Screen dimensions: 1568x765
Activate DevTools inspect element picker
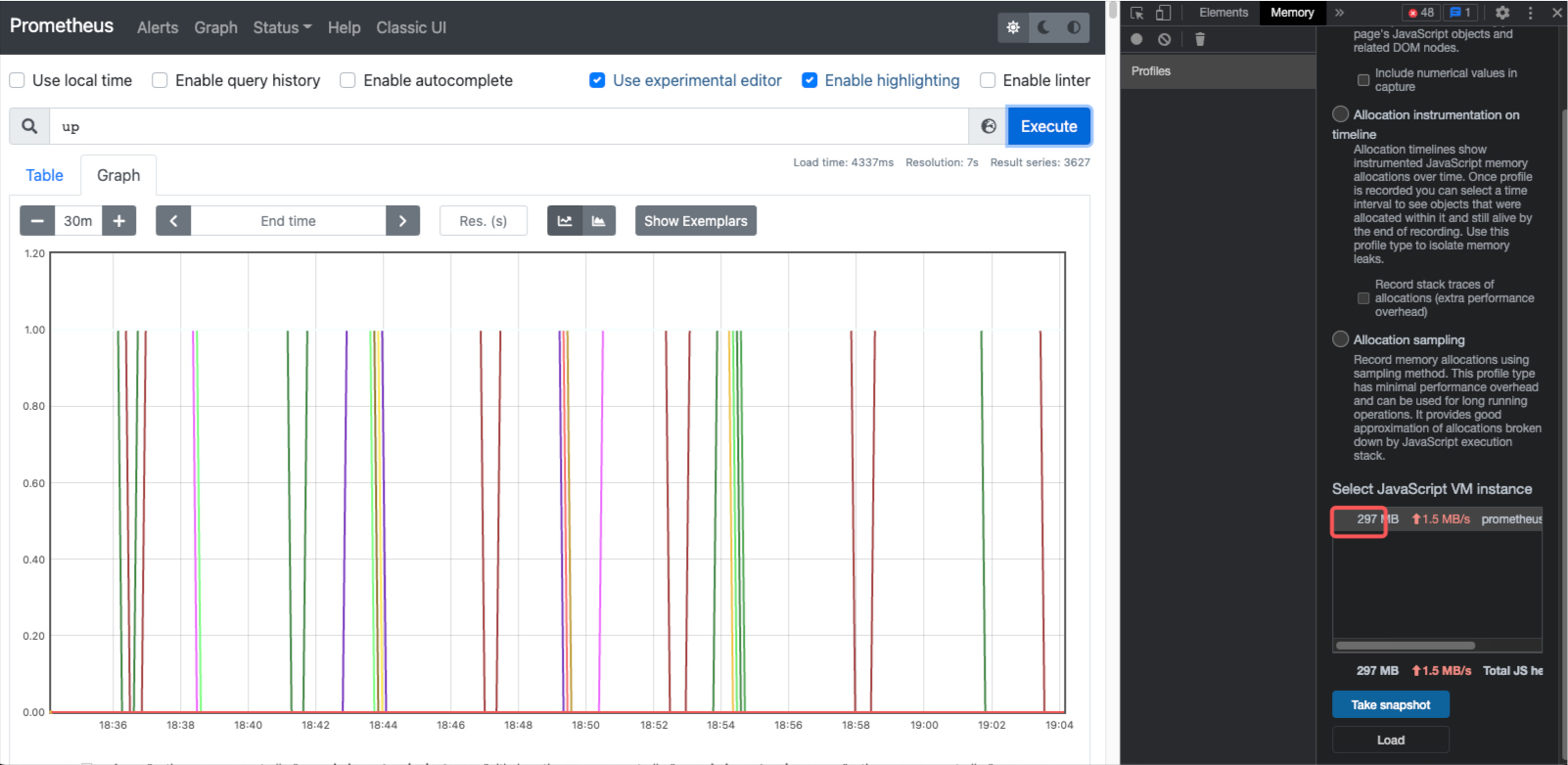click(1137, 13)
